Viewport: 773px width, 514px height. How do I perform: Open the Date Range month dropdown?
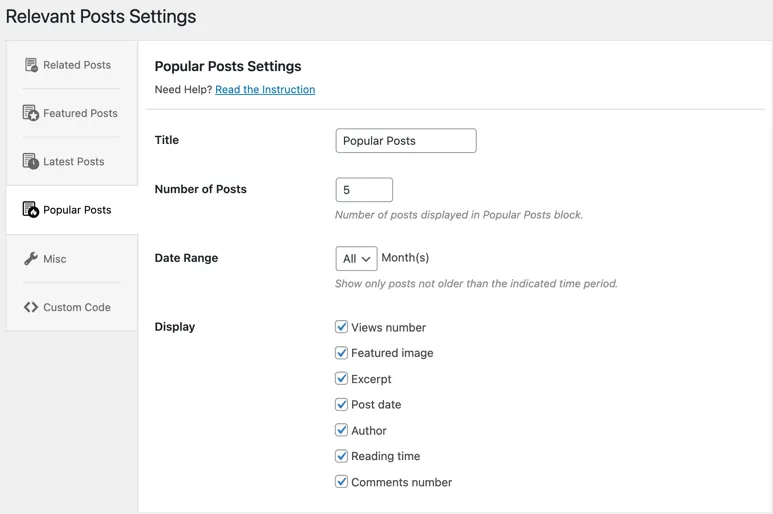point(356,259)
